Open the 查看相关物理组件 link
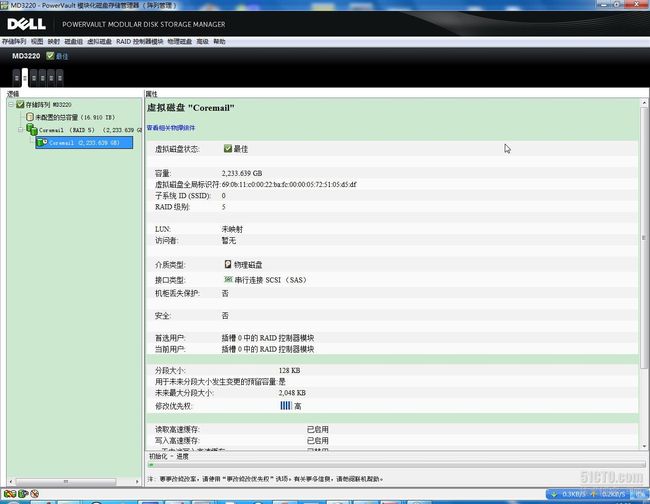650x504 pixels. point(171,128)
